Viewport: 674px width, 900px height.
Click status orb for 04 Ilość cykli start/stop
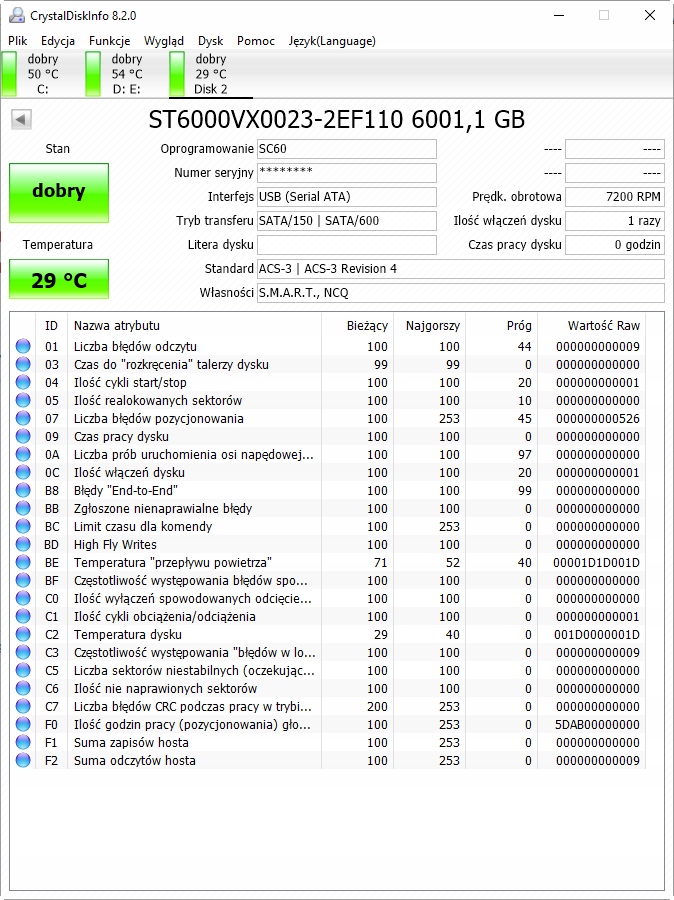point(23,382)
